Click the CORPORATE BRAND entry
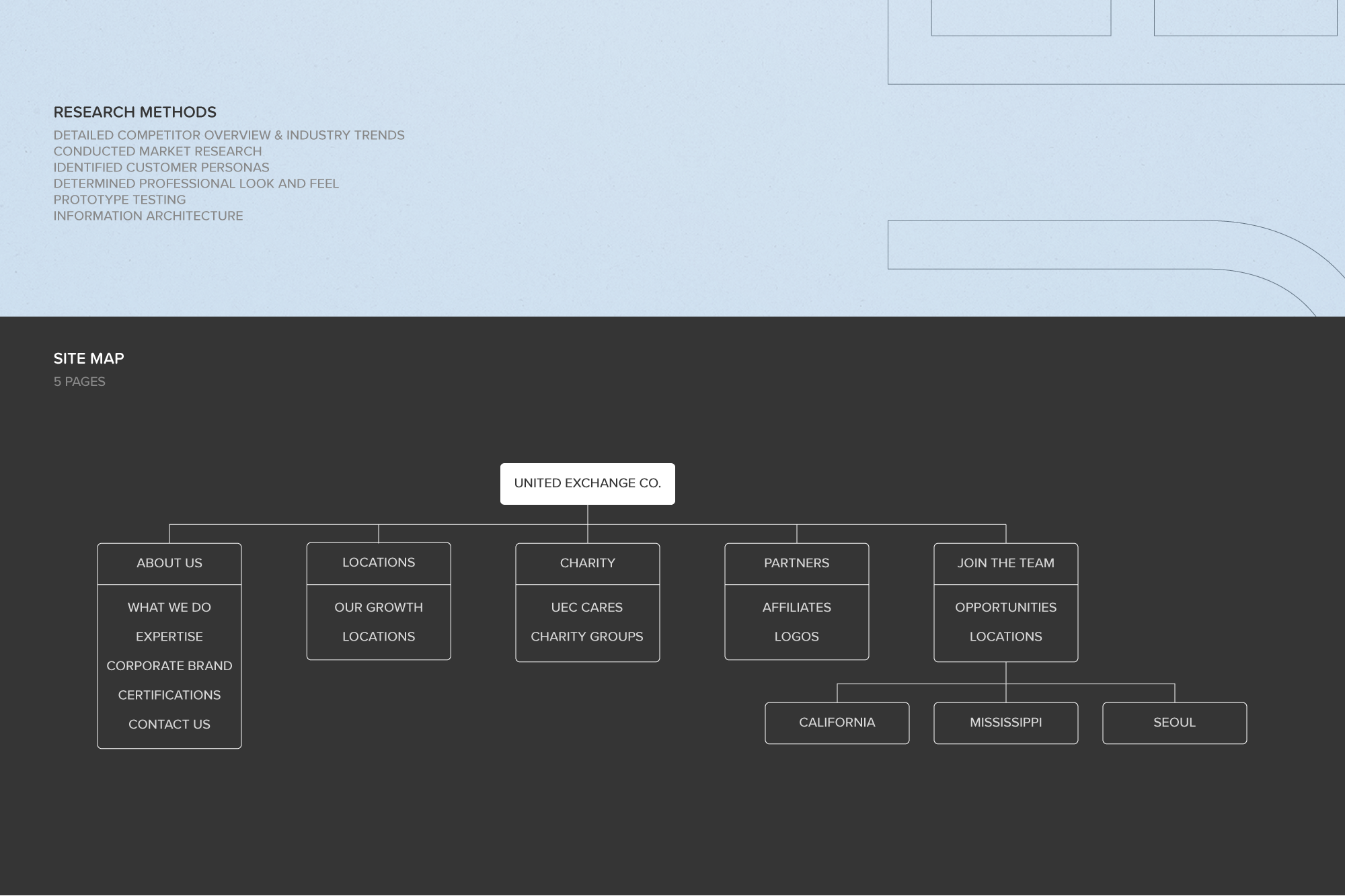The image size is (1345, 896). (169, 665)
